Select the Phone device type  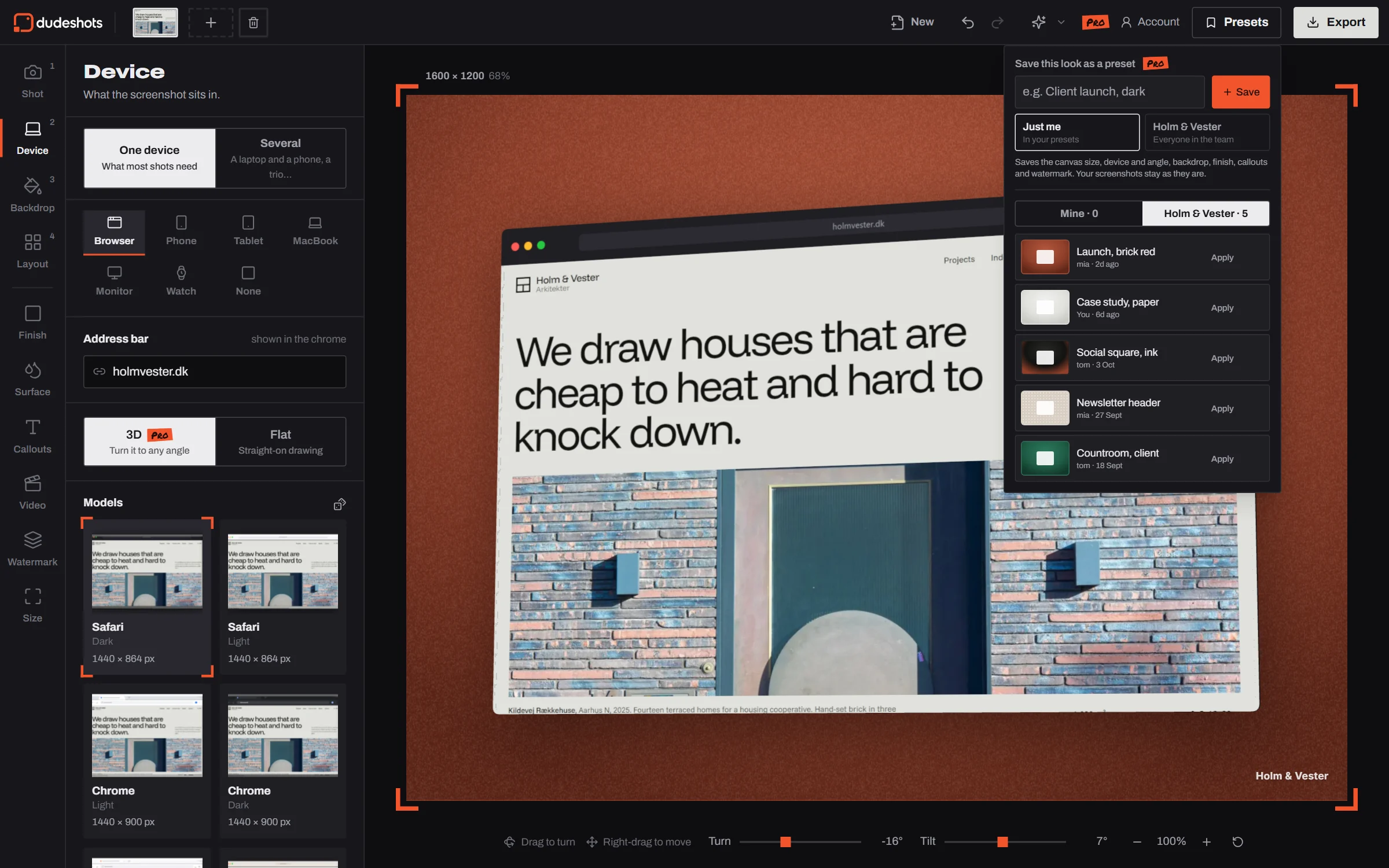[x=181, y=231]
